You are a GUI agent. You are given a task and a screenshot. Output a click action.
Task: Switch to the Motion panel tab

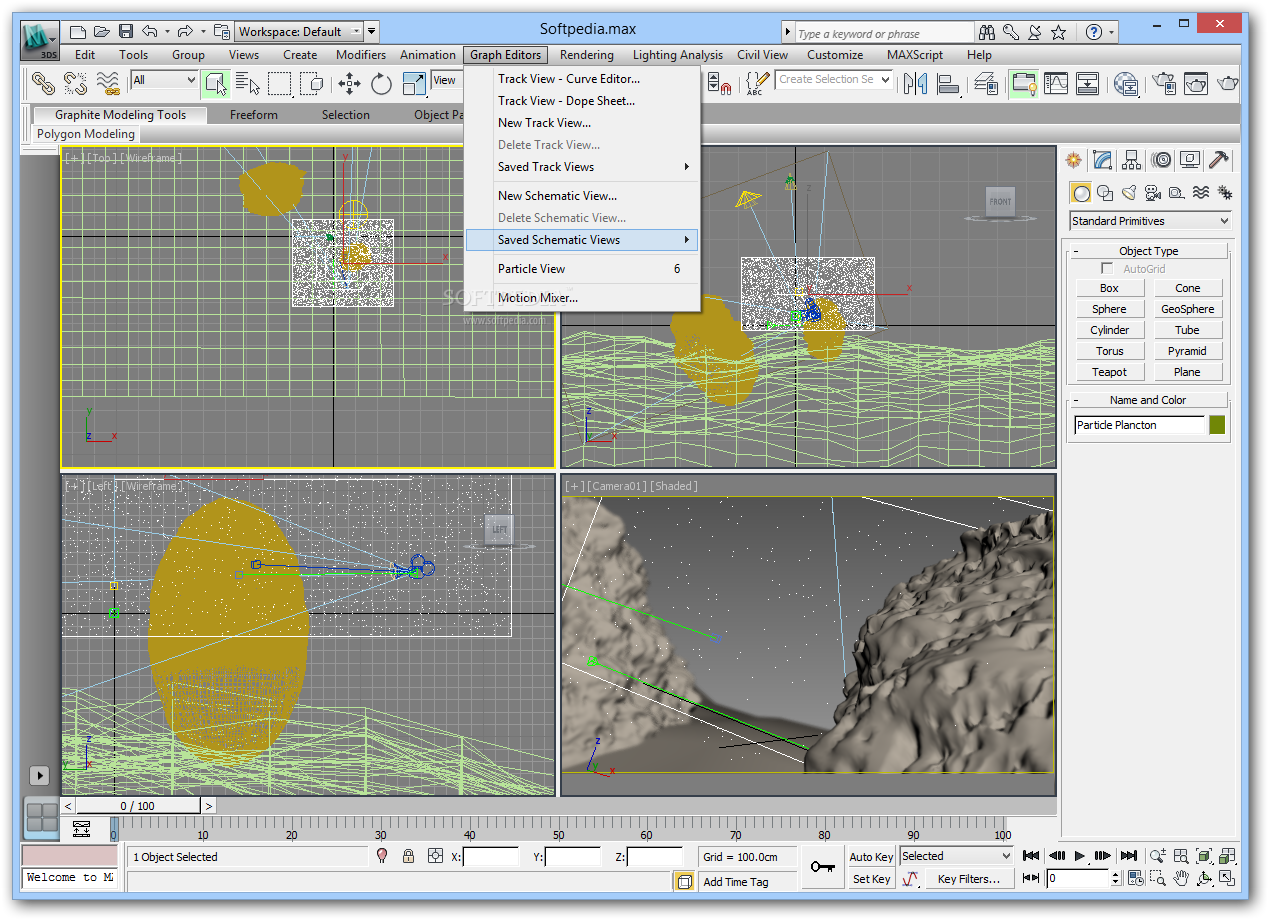(x=1161, y=160)
